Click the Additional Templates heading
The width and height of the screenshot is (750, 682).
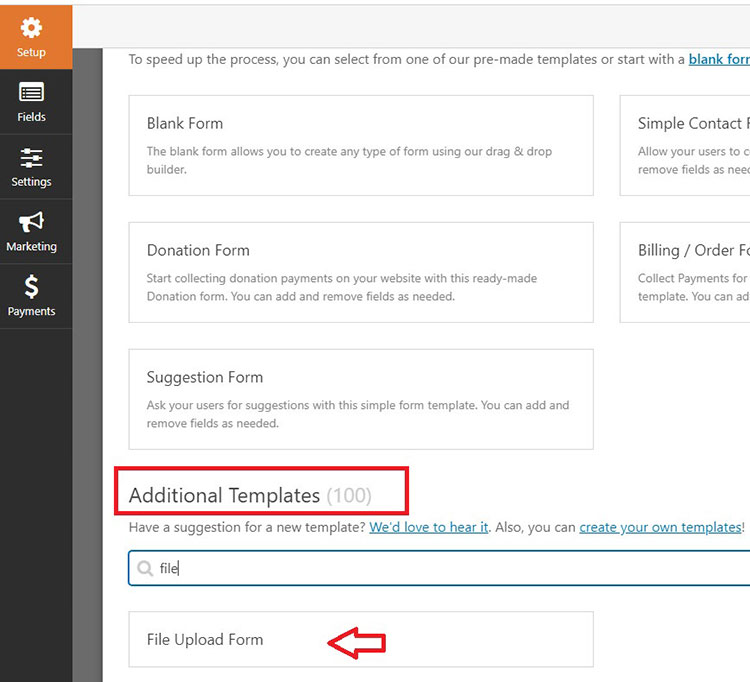point(224,495)
